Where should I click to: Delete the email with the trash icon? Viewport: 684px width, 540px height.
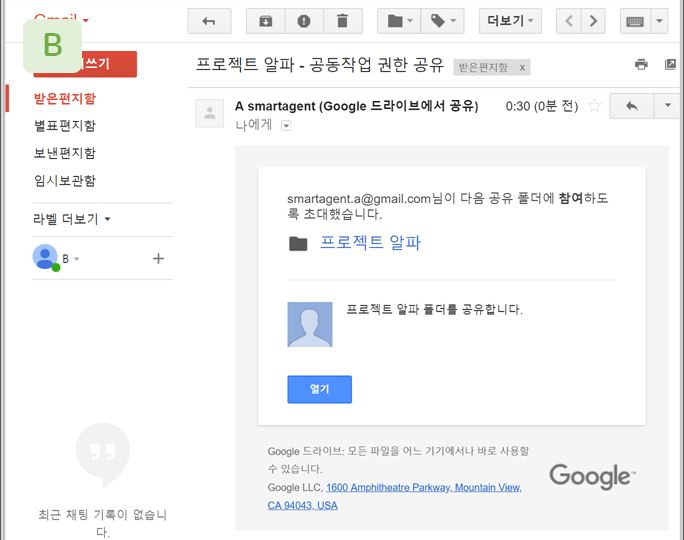[x=343, y=21]
